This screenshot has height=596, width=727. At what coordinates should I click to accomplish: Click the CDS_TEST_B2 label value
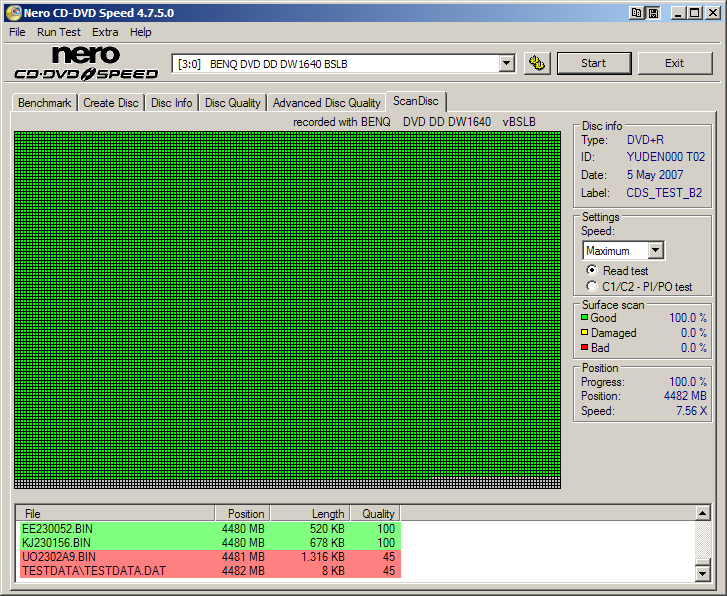pos(664,192)
